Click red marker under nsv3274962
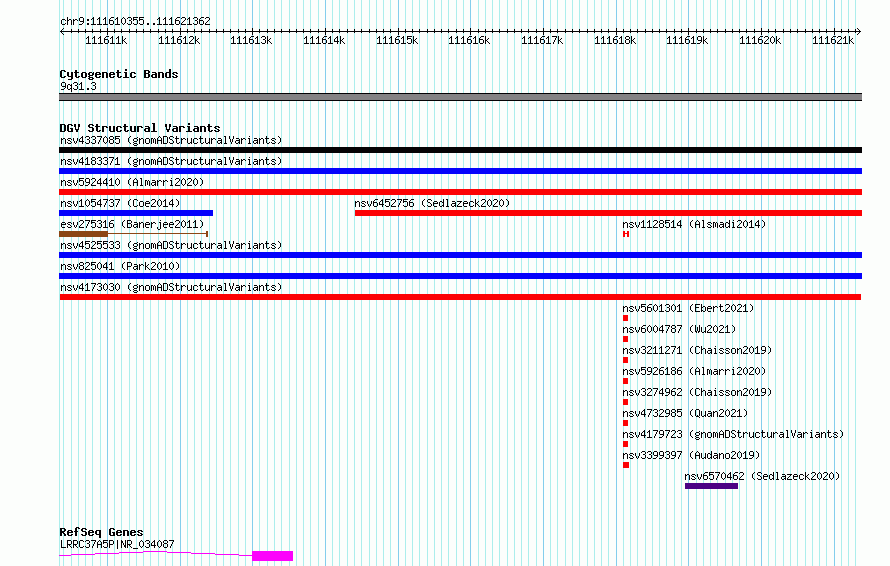The width and height of the screenshot is (890, 566). 625,402
